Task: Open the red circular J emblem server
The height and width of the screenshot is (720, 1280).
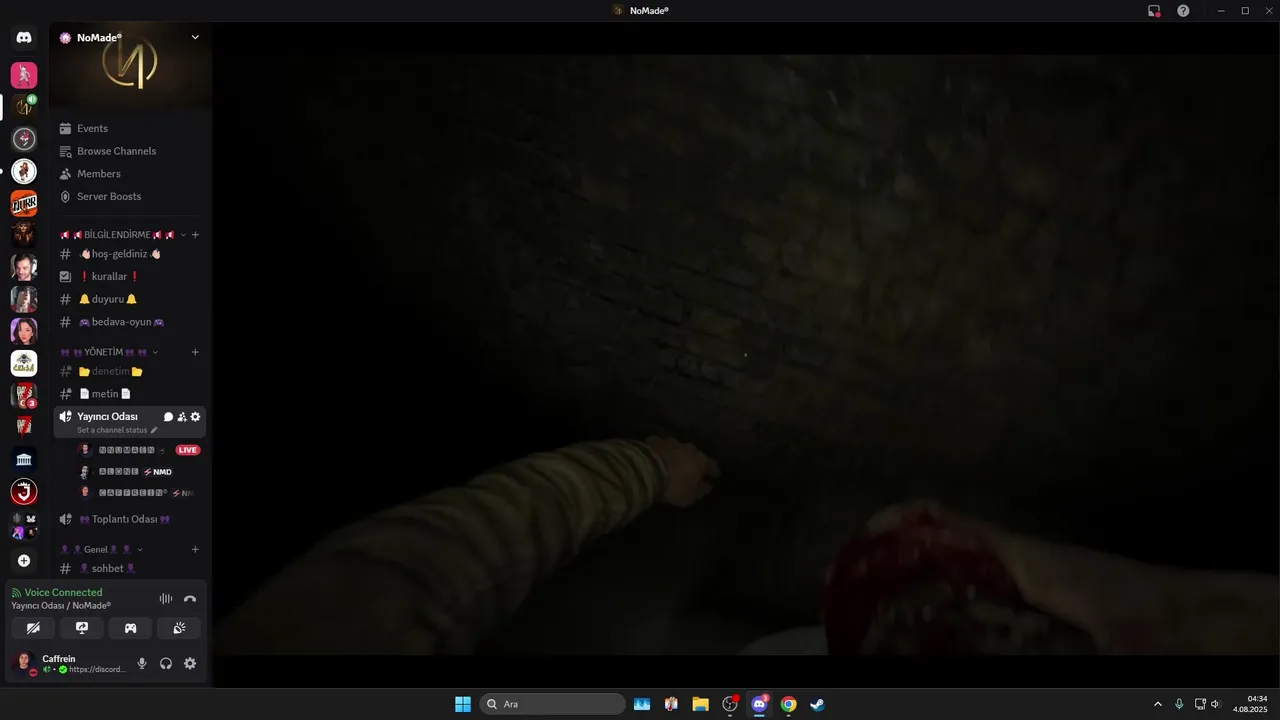Action: tap(24, 491)
